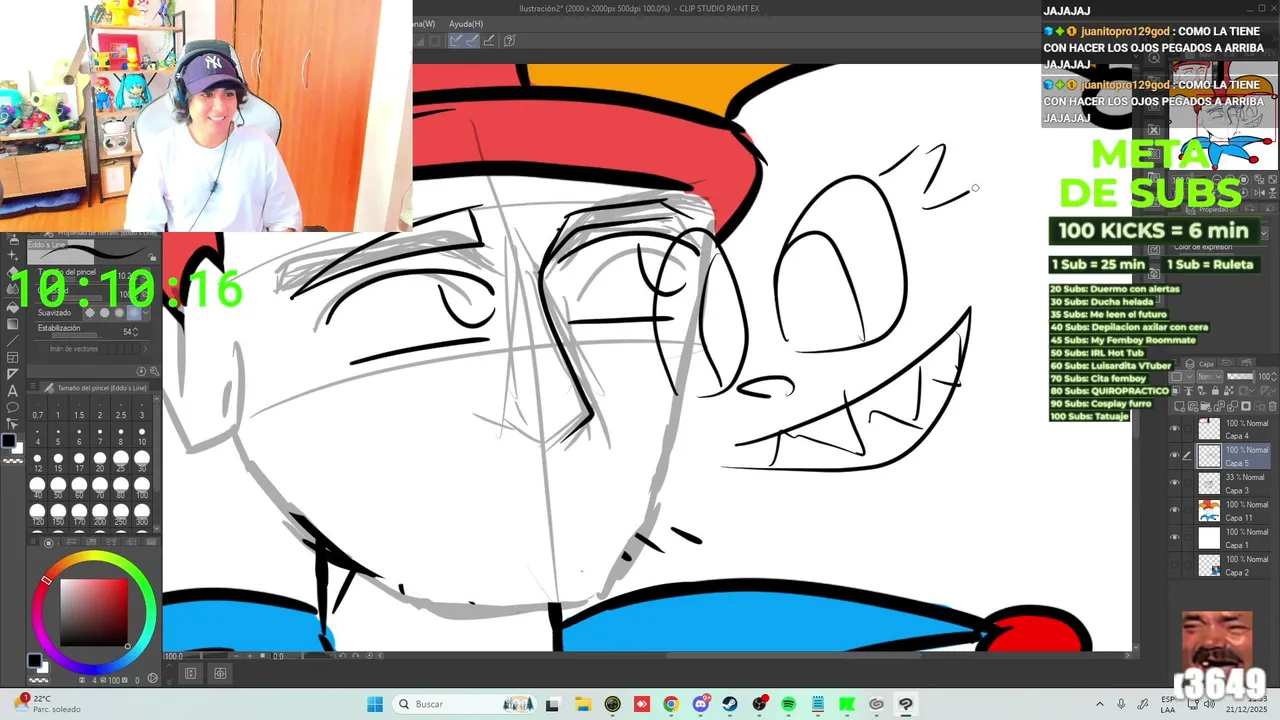
Task: Pick a shade in the color square
Action: pos(93,611)
